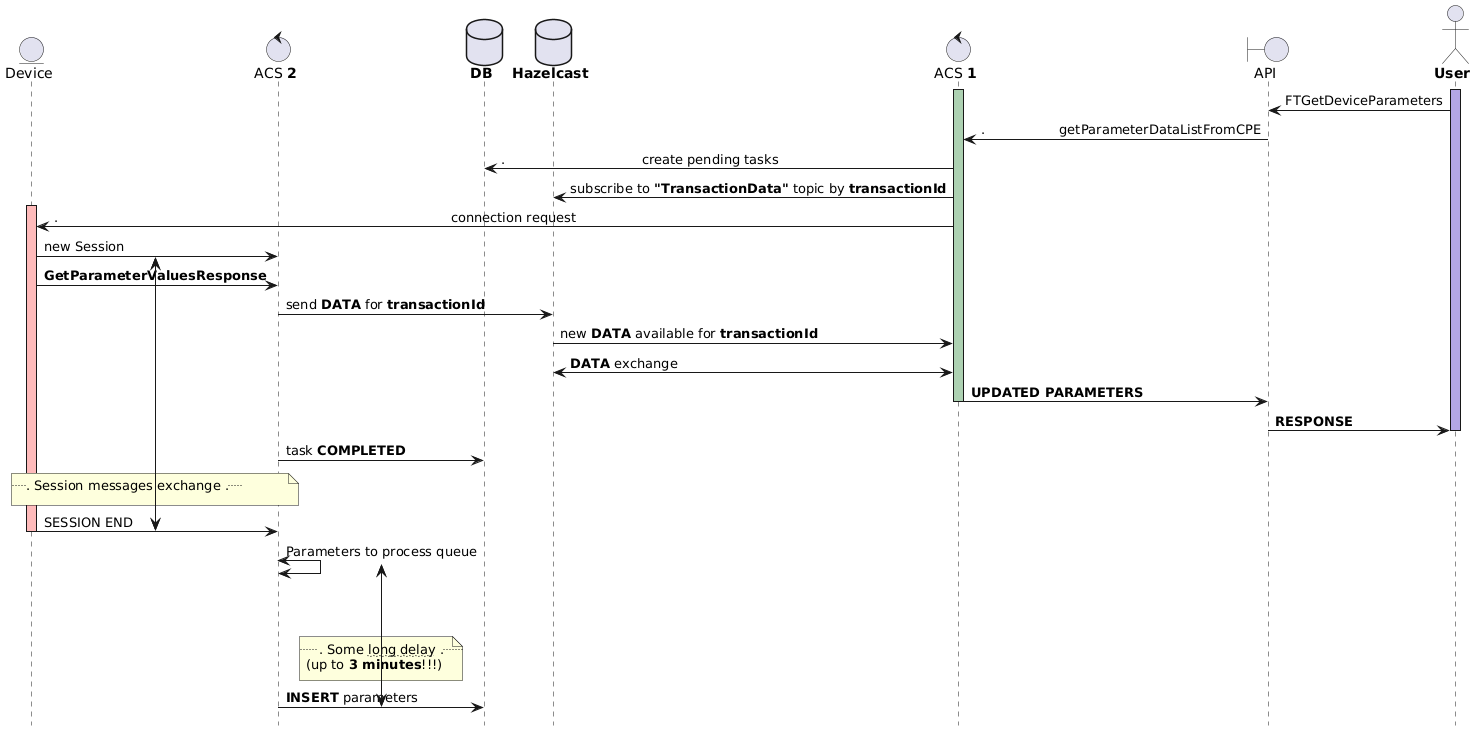The image size is (1476, 731).
Task: Select the getParameterDataListFromCPE message label
Action: pos(1159,130)
